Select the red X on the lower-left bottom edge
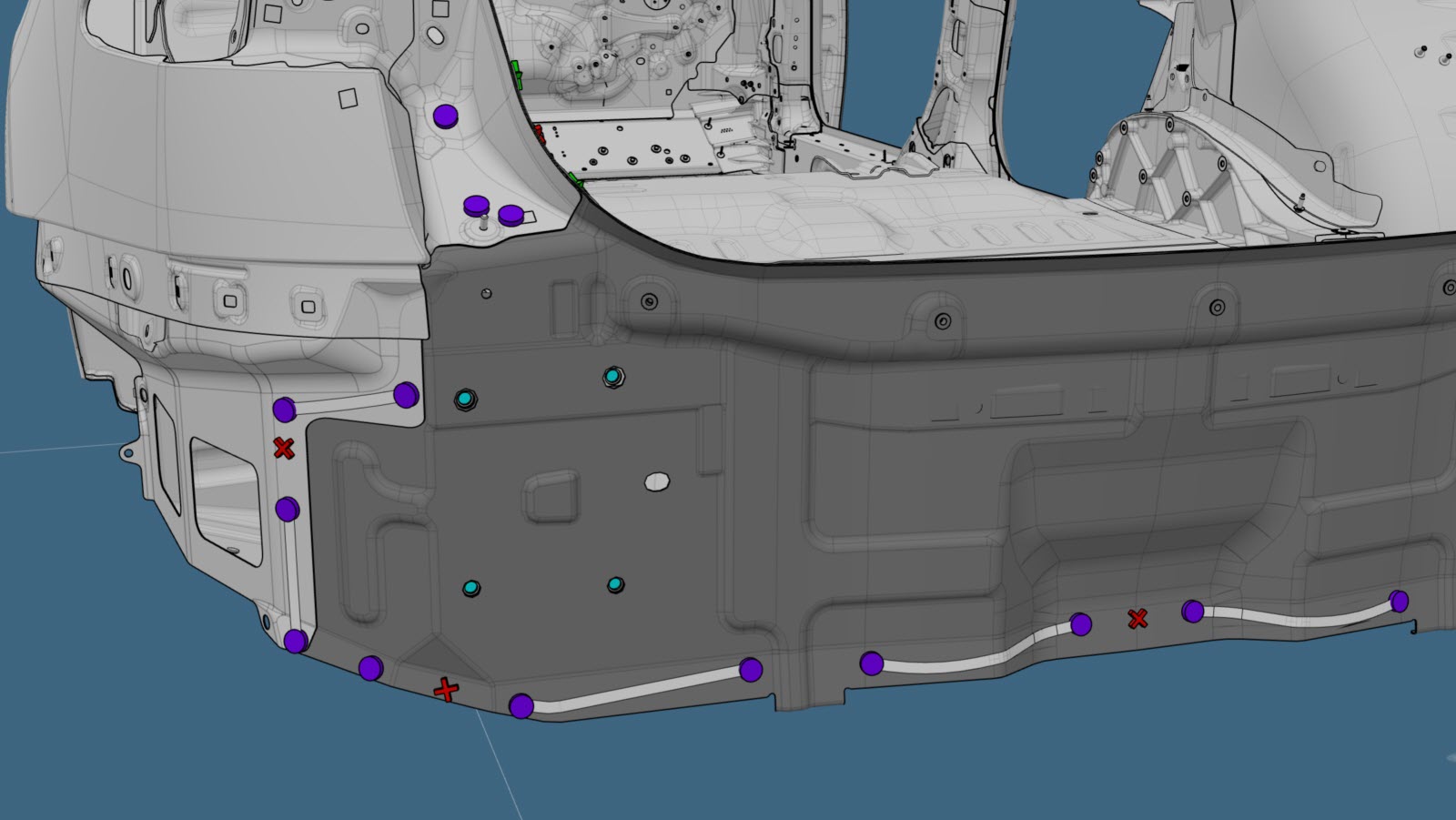The image size is (1456, 820). 446,690
